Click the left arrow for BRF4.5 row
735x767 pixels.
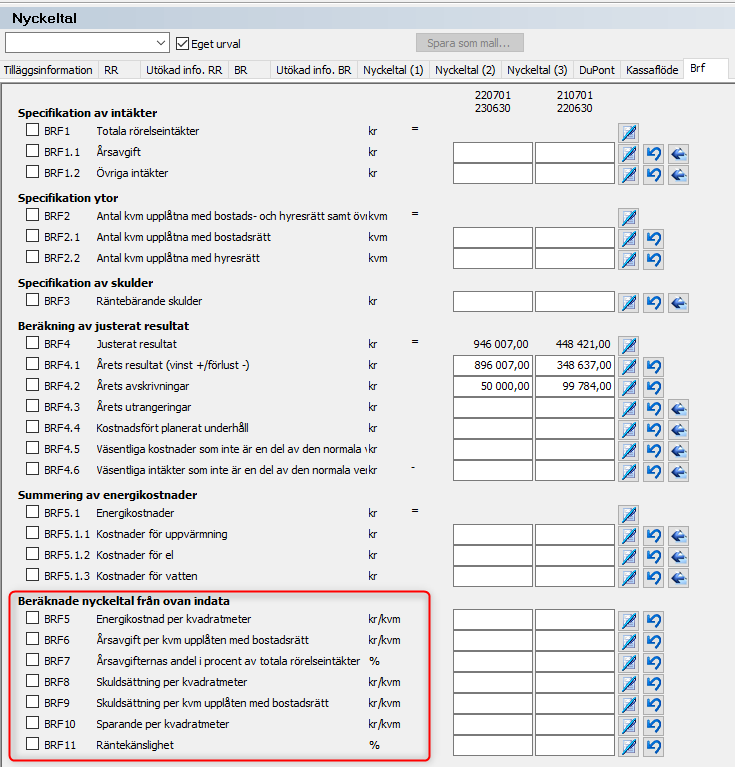[678, 451]
